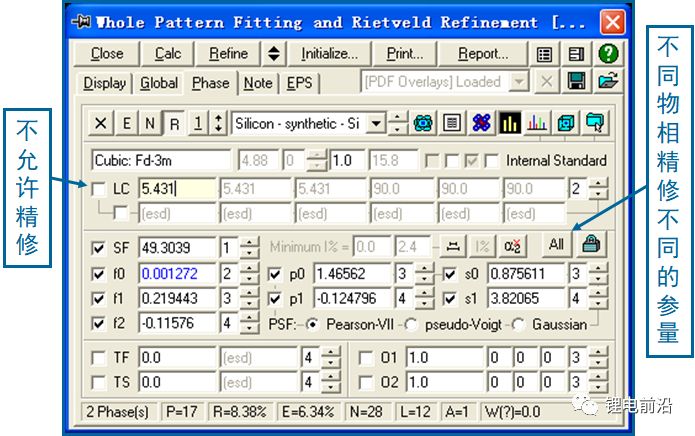This screenshot has width=695, height=436.
Task: Open the EPS tab
Action: click(299, 83)
